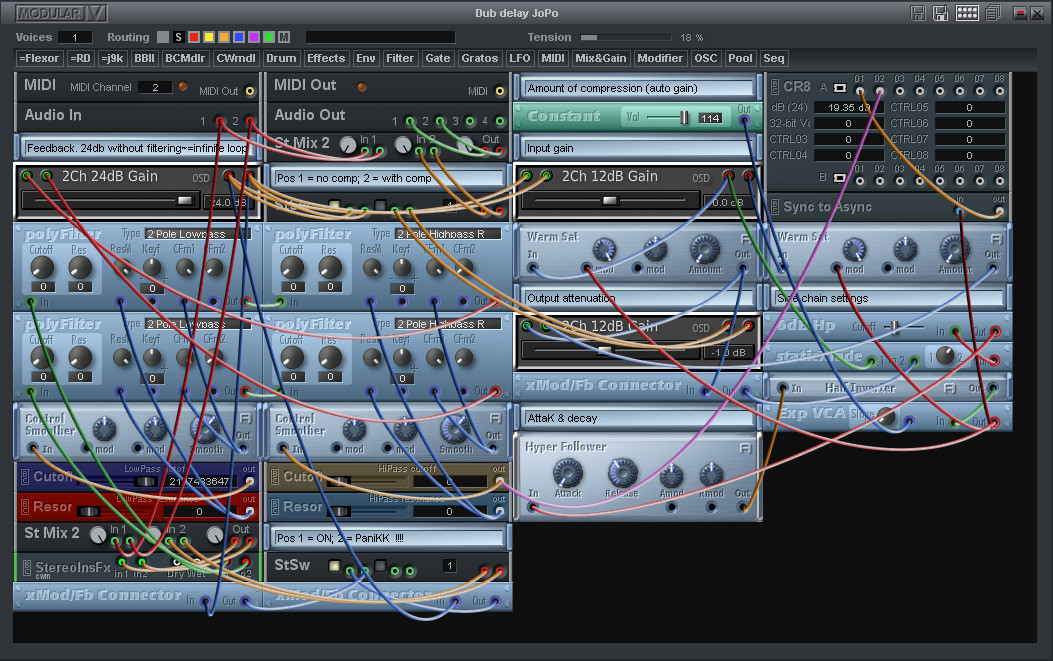Click the BC icon on Sync to Async
The height and width of the screenshot is (661, 1053).
[774, 207]
